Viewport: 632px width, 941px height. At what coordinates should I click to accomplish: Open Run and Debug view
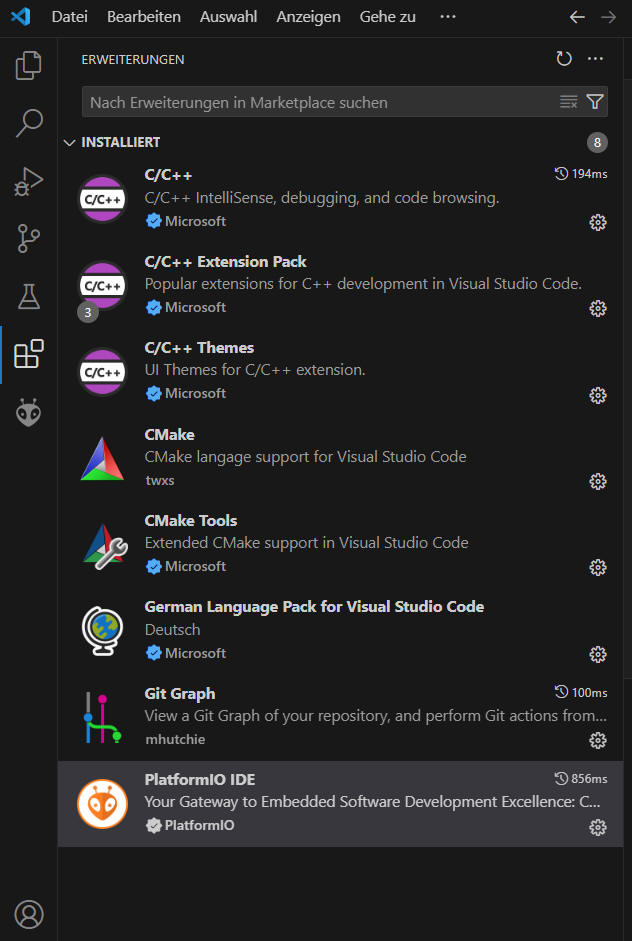(29, 181)
